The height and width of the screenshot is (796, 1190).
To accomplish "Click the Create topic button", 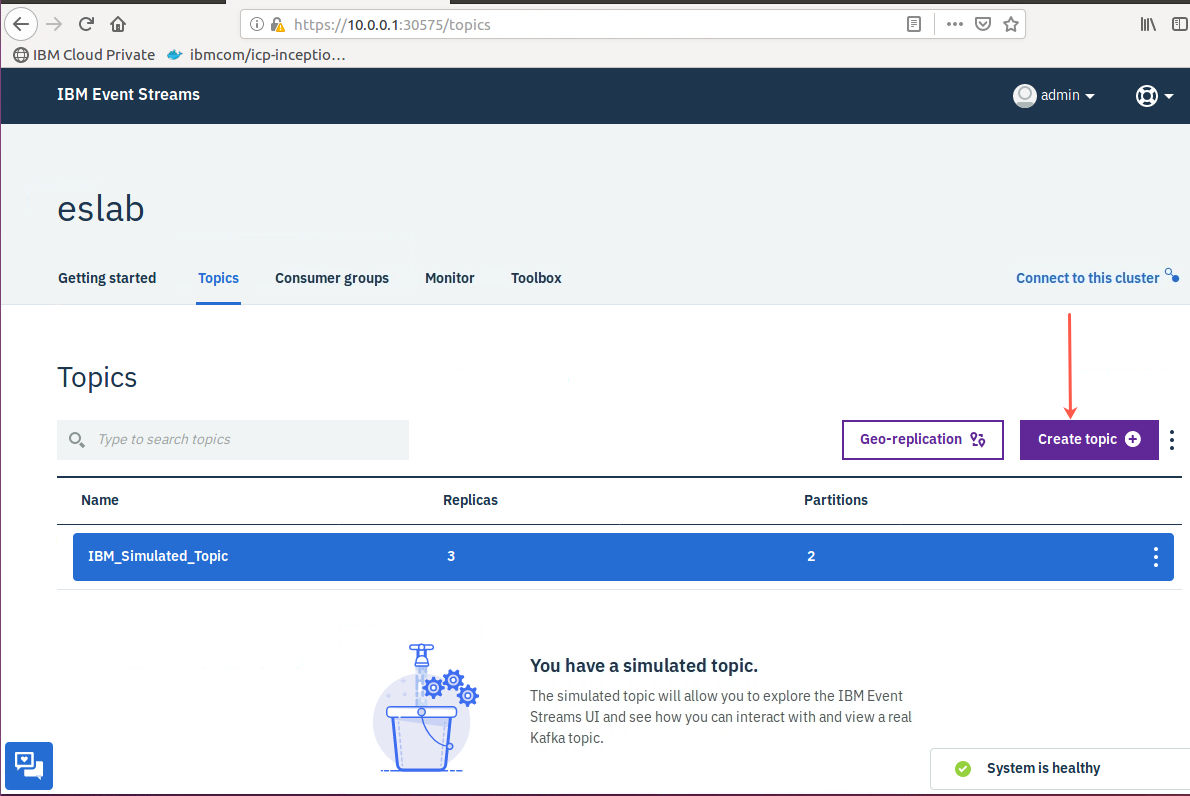I will 1089,439.
